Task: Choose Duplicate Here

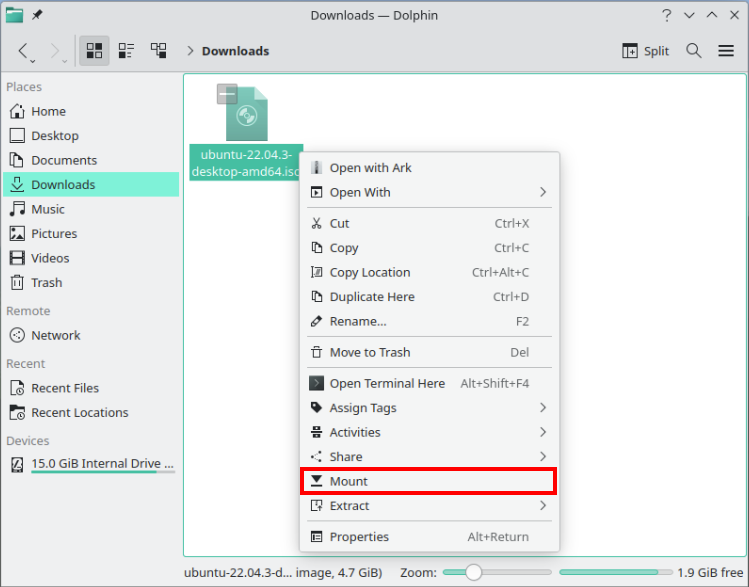Action: pos(429,297)
